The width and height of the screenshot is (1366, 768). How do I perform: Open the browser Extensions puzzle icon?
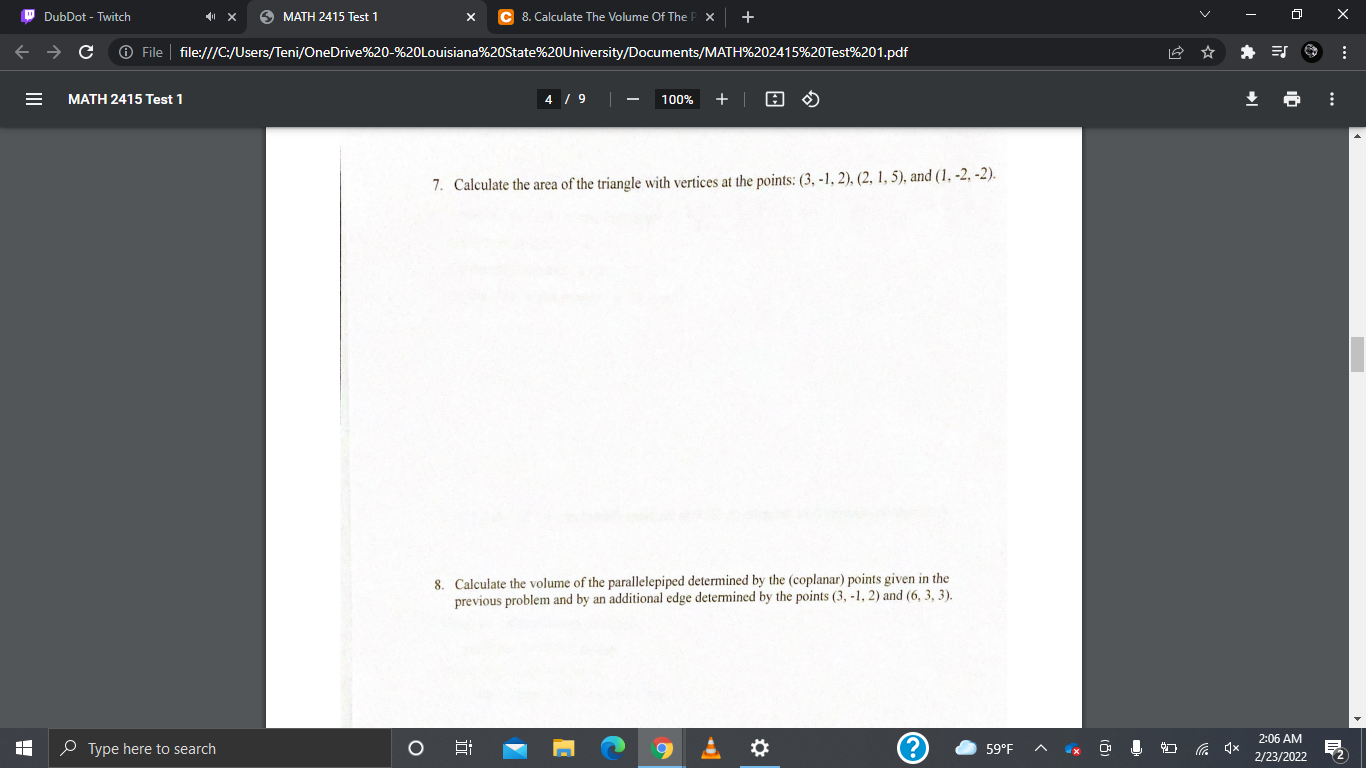tap(1248, 52)
